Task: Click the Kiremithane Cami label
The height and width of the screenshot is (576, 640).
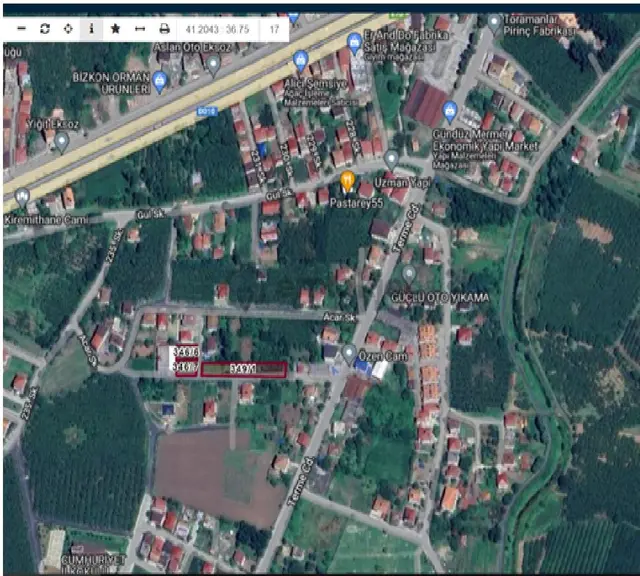Action: click(x=46, y=220)
